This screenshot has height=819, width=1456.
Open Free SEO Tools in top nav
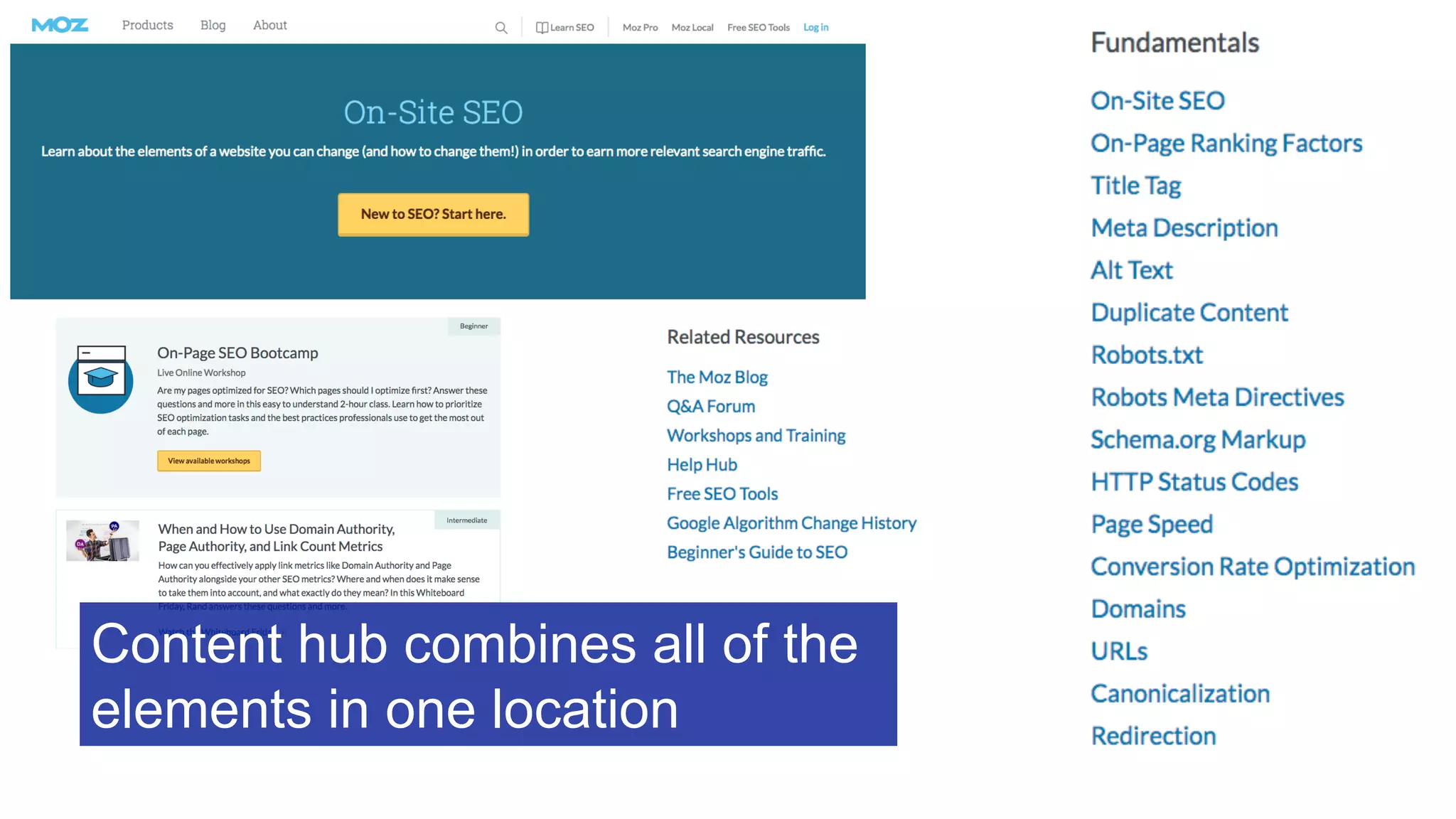[759, 28]
